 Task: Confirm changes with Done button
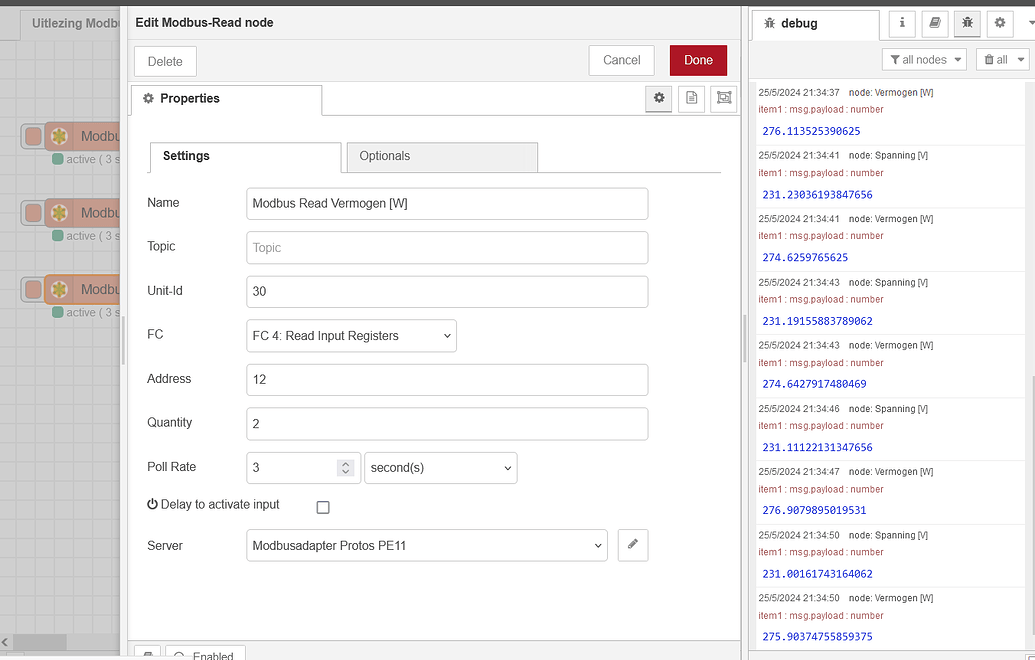coord(698,60)
